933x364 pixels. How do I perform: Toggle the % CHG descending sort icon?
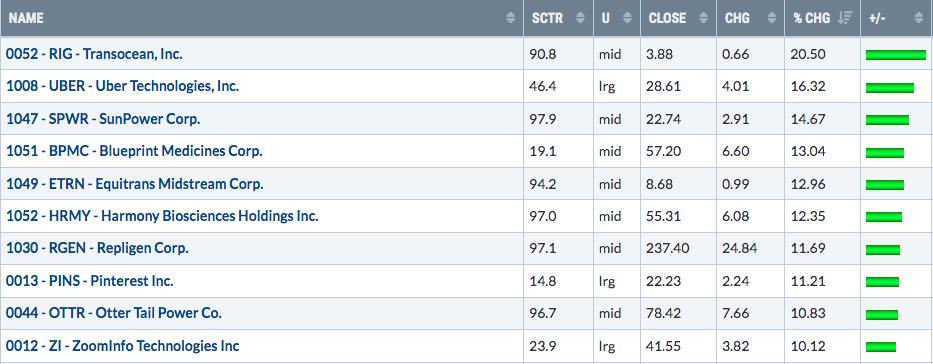pyautogui.click(x=845, y=18)
